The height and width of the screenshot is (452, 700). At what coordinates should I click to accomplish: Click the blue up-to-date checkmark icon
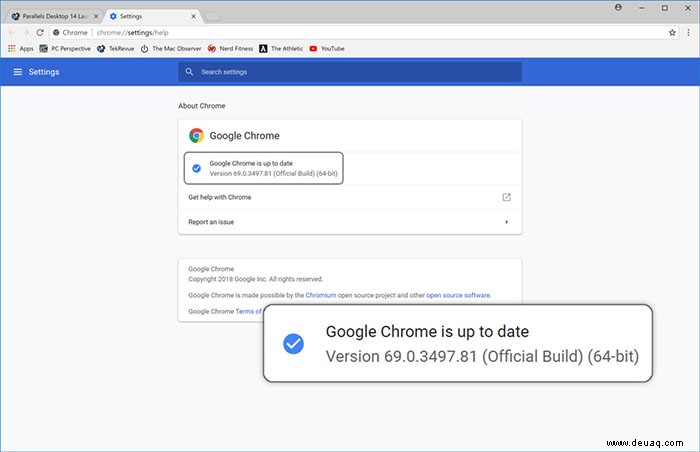(196, 168)
